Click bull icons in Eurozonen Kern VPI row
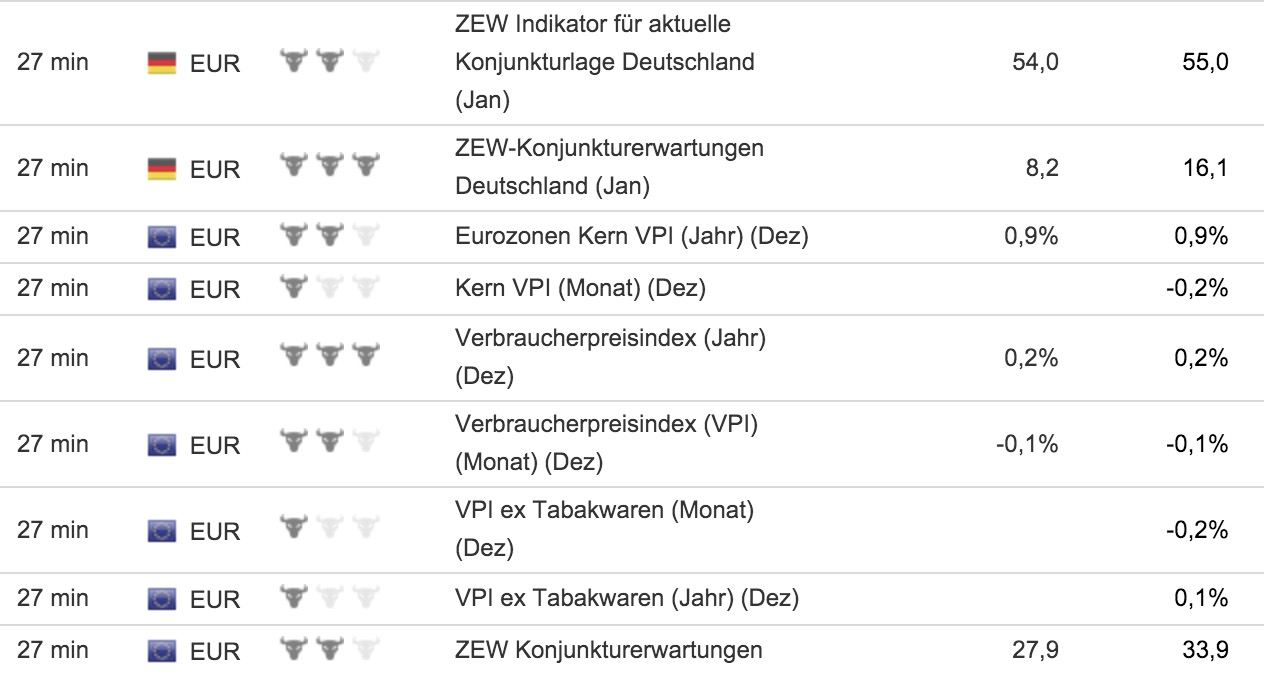 click(330, 235)
